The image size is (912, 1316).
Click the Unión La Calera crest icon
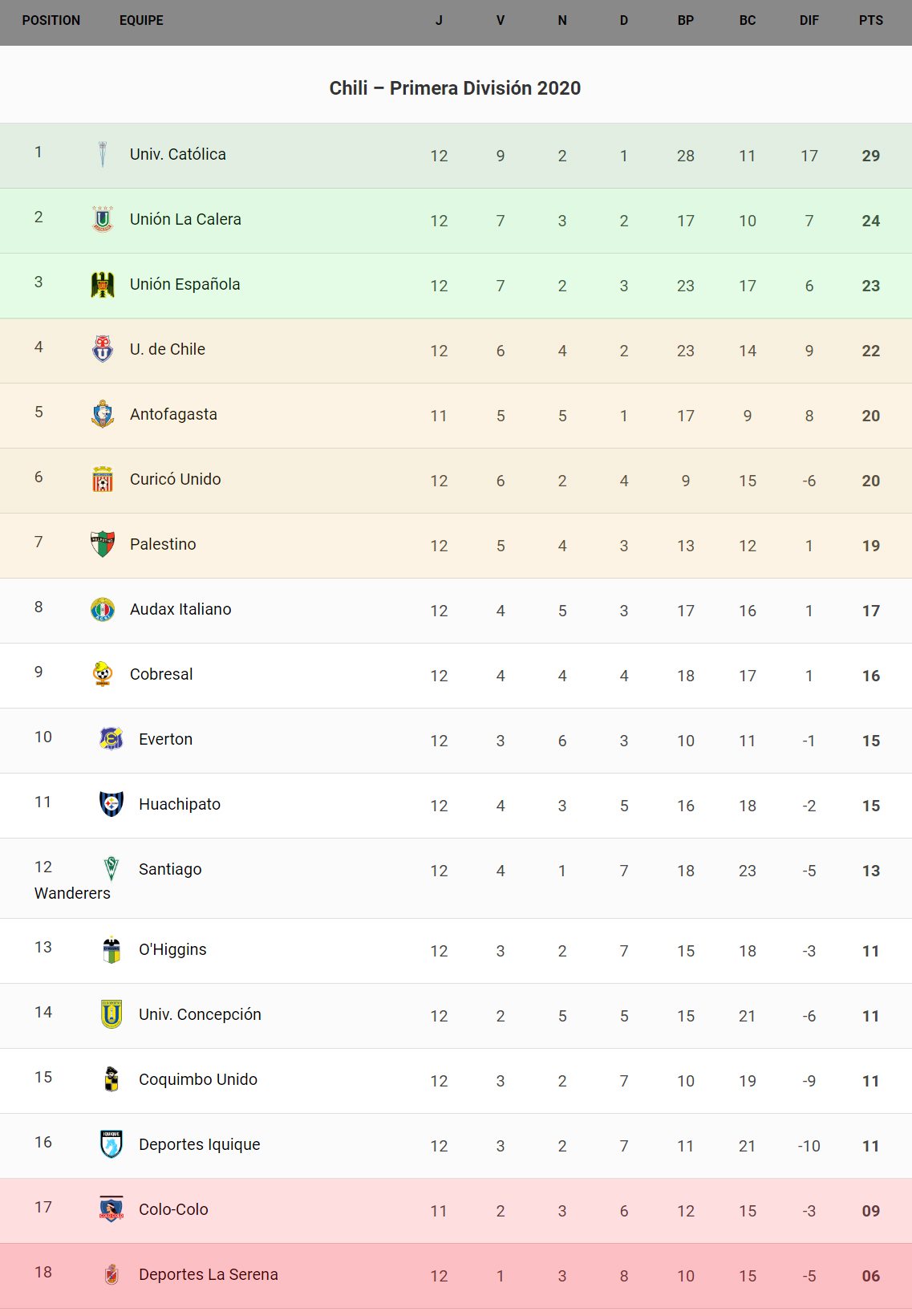[103, 219]
